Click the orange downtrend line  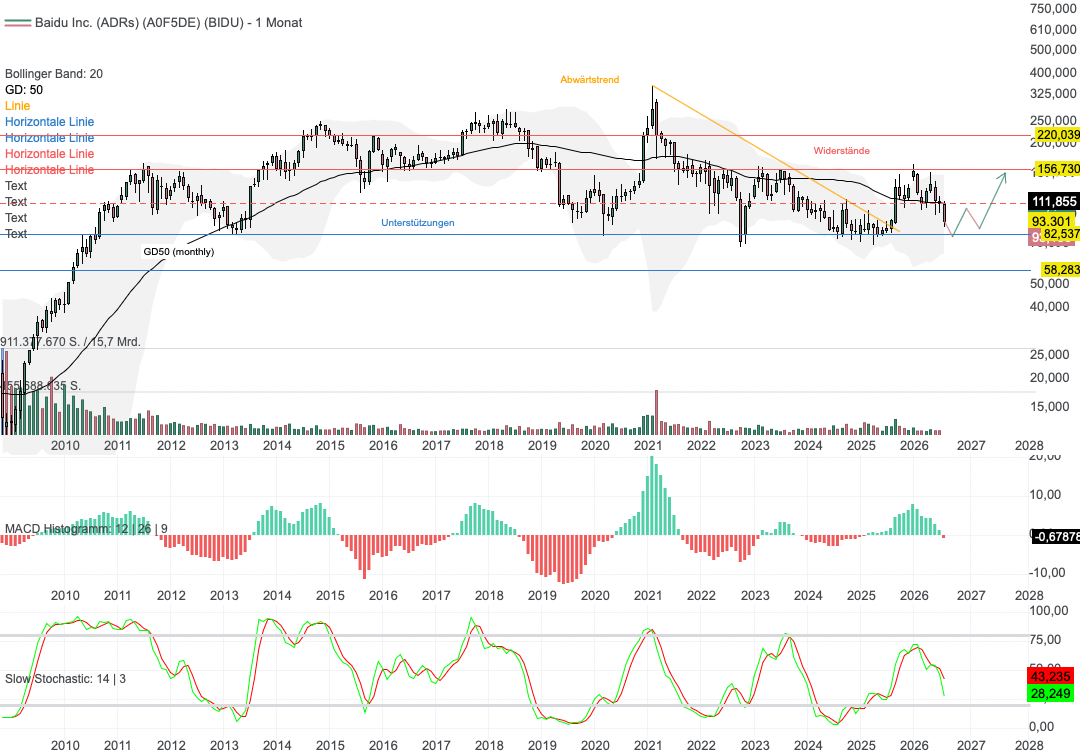[775, 158]
